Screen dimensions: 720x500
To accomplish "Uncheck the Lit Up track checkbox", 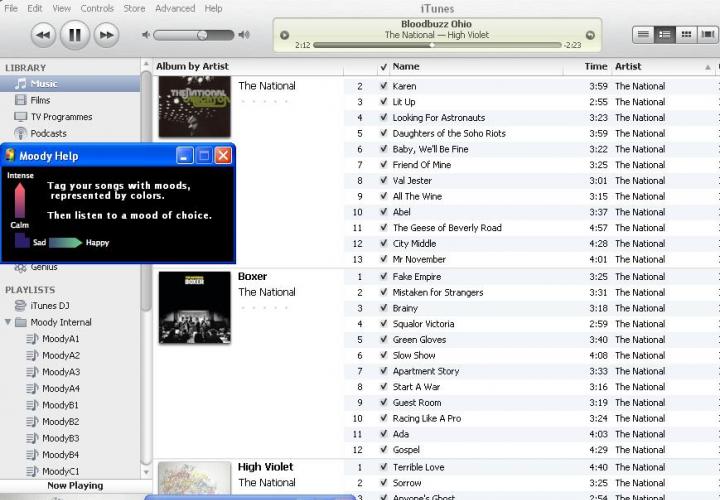I will [x=383, y=101].
